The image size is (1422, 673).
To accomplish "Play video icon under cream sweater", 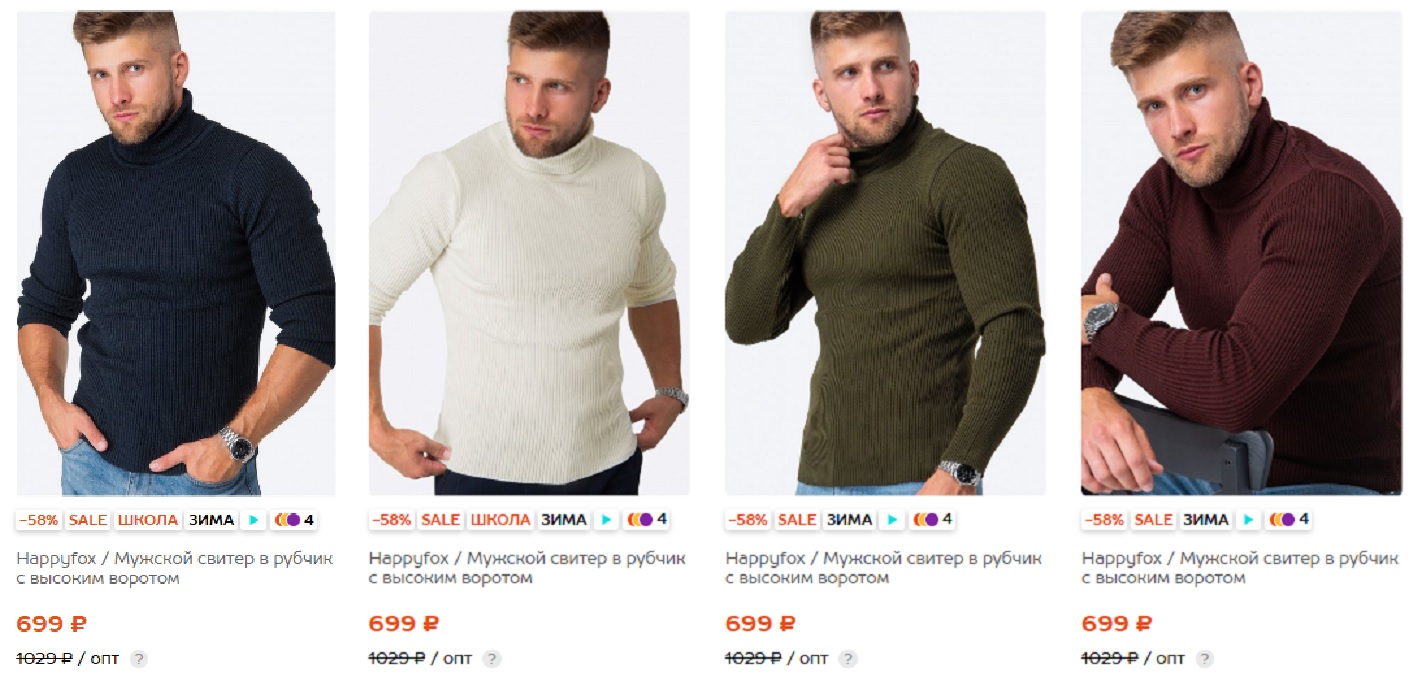I will coord(606,520).
